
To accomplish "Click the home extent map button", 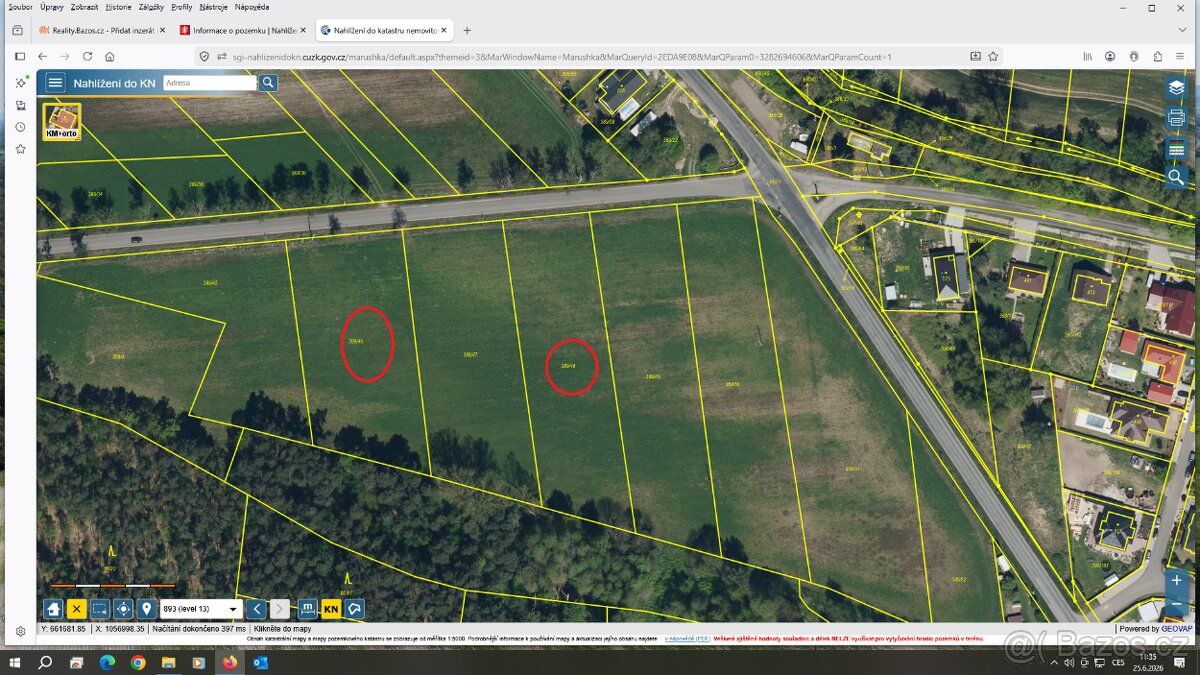I will 53,608.
